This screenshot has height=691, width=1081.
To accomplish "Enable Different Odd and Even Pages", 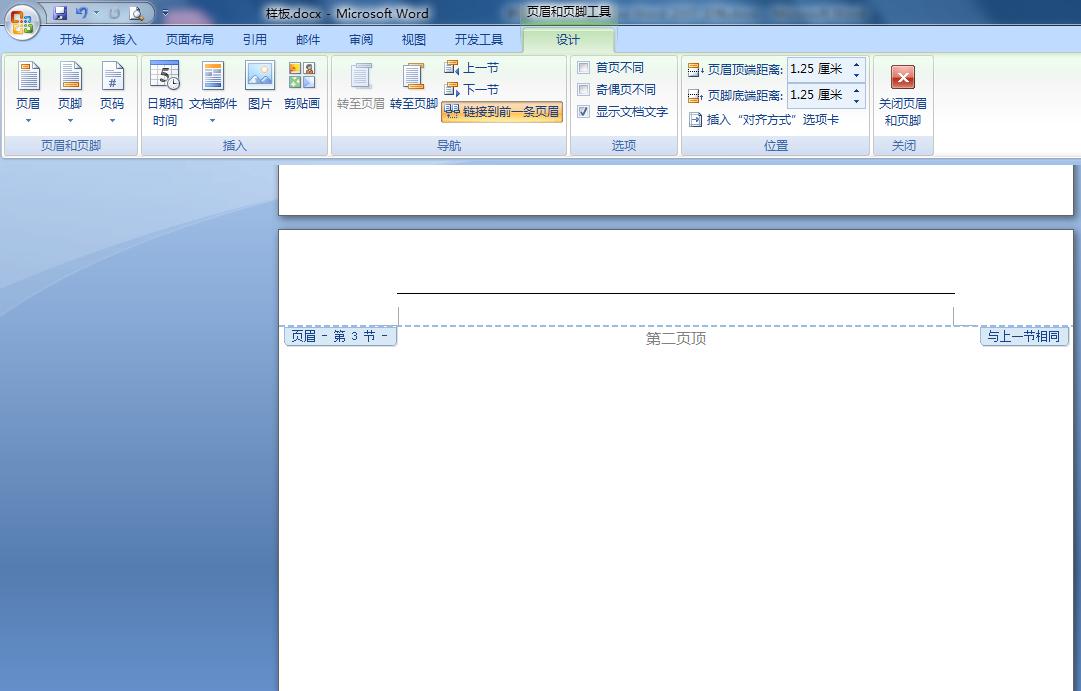I will tap(584, 89).
